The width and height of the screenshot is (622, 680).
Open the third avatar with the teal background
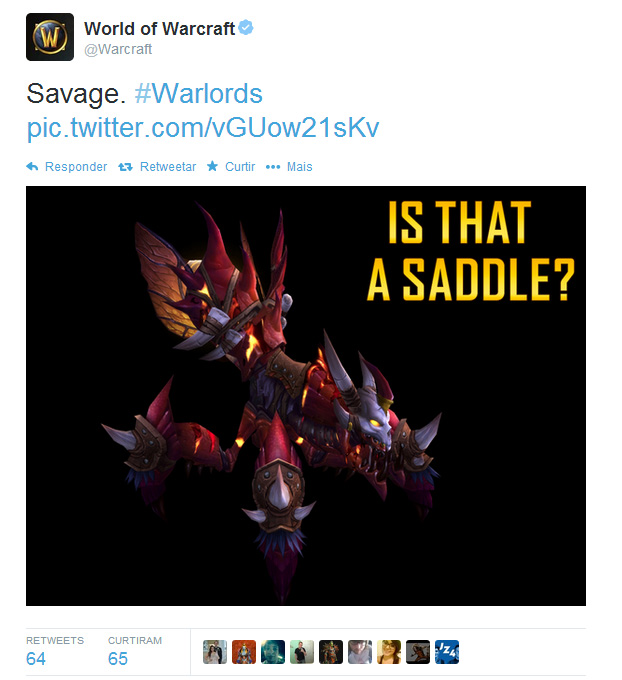273,652
